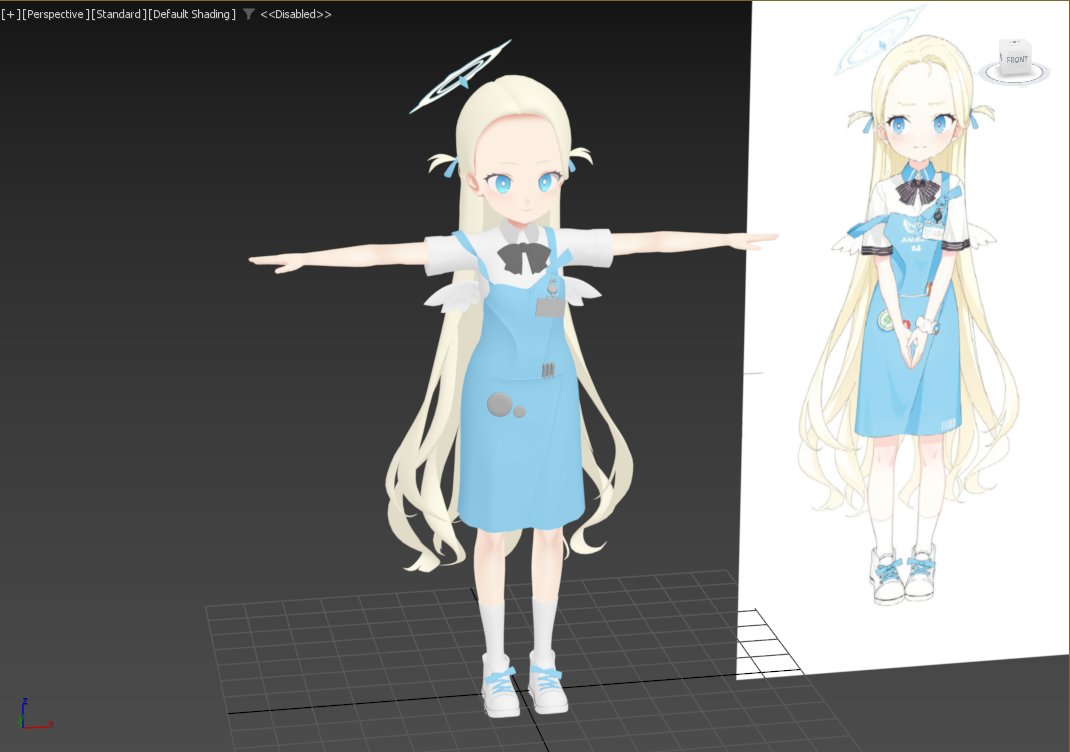Screen dimensions: 1070x752
Task: Open the Standard viewport label menu
Action: tap(118, 14)
